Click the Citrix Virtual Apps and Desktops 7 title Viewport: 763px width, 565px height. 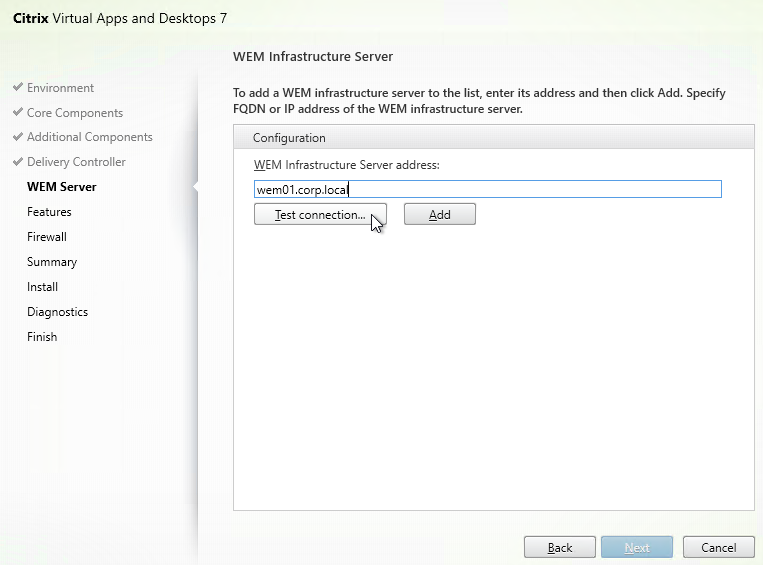pyautogui.click(x=120, y=18)
